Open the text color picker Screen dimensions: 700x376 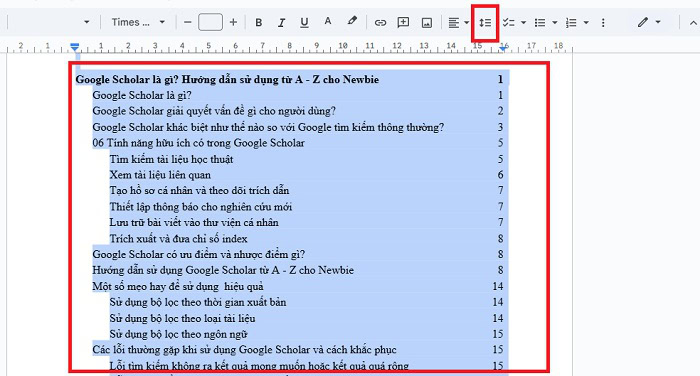[x=328, y=22]
